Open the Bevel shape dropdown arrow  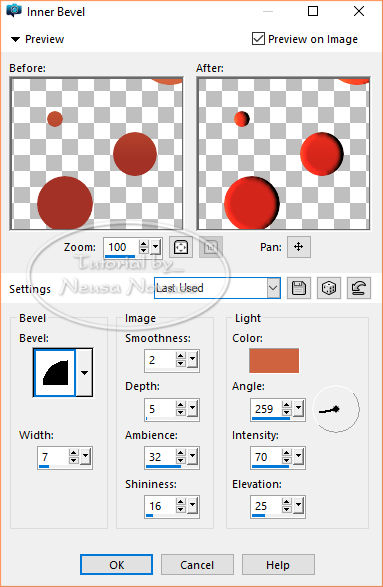click(x=85, y=372)
